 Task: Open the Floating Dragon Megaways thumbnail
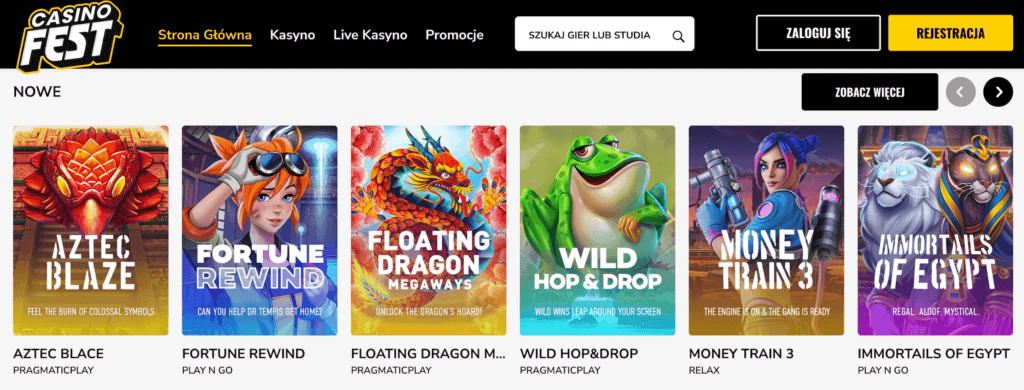pyautogui.click(x=428, y=231)
